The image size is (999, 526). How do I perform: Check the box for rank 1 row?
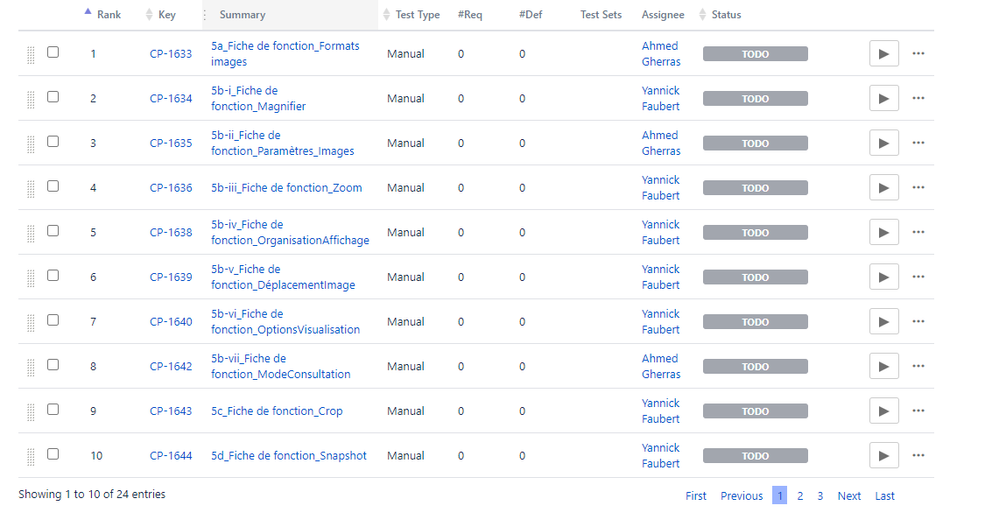(53, 52)
